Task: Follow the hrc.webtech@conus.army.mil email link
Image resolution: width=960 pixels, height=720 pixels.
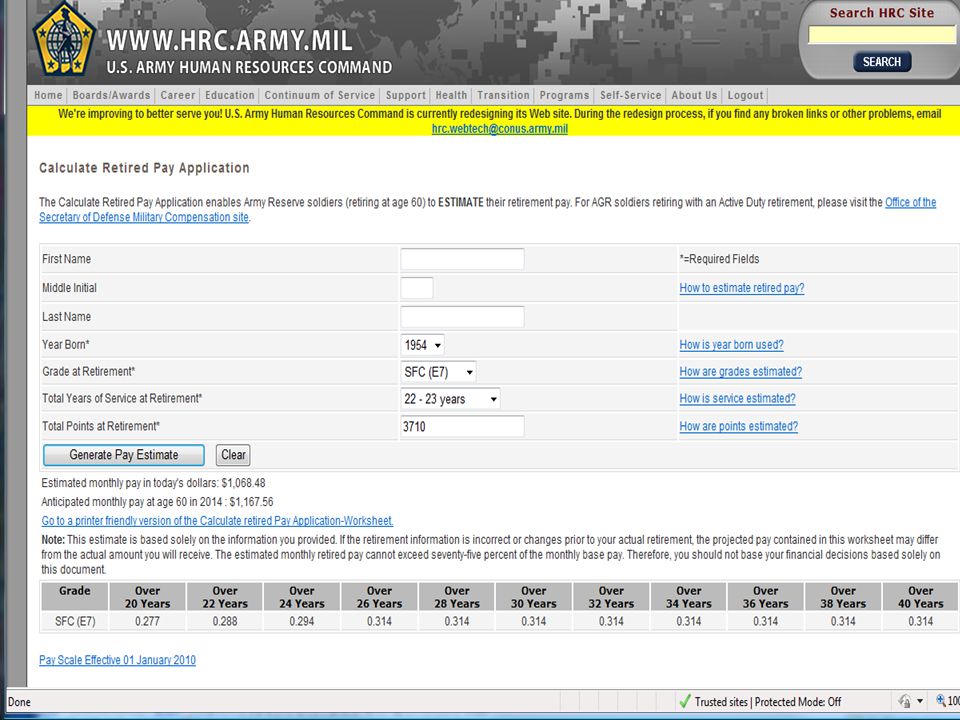Action: tap(500, 129)
